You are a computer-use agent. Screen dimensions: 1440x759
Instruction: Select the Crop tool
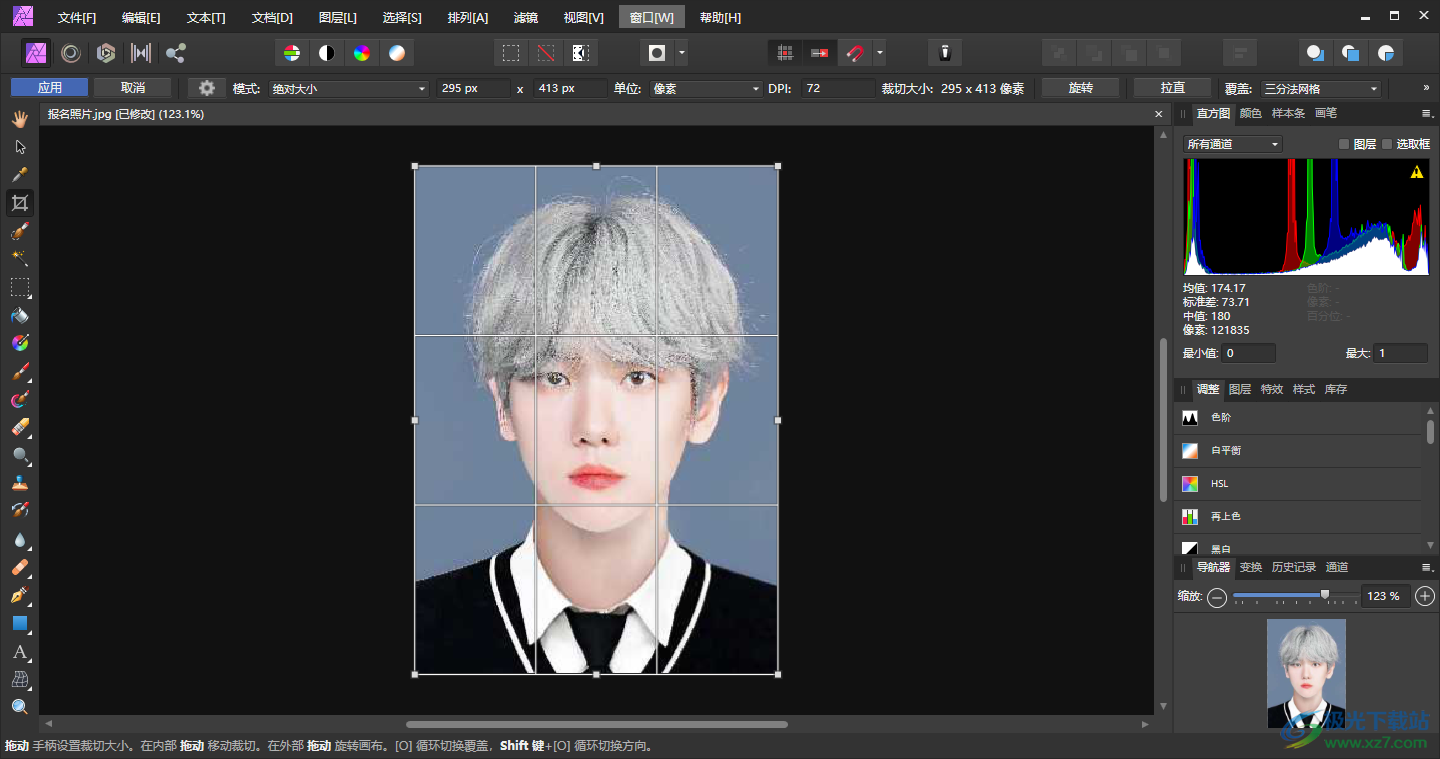(x=19, y=203)
